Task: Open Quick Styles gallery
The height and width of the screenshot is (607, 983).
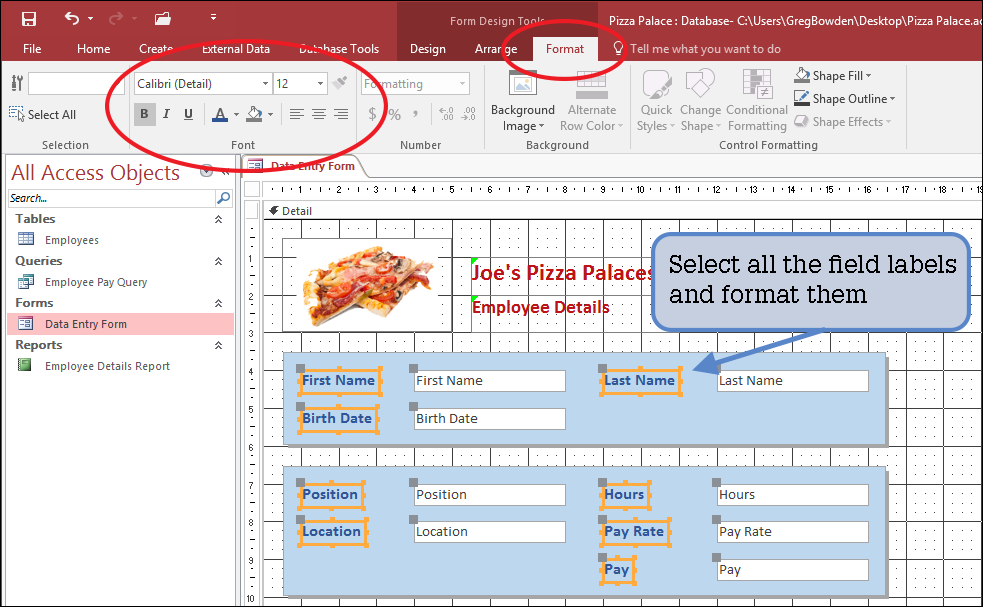Action: tap(656, 102)
